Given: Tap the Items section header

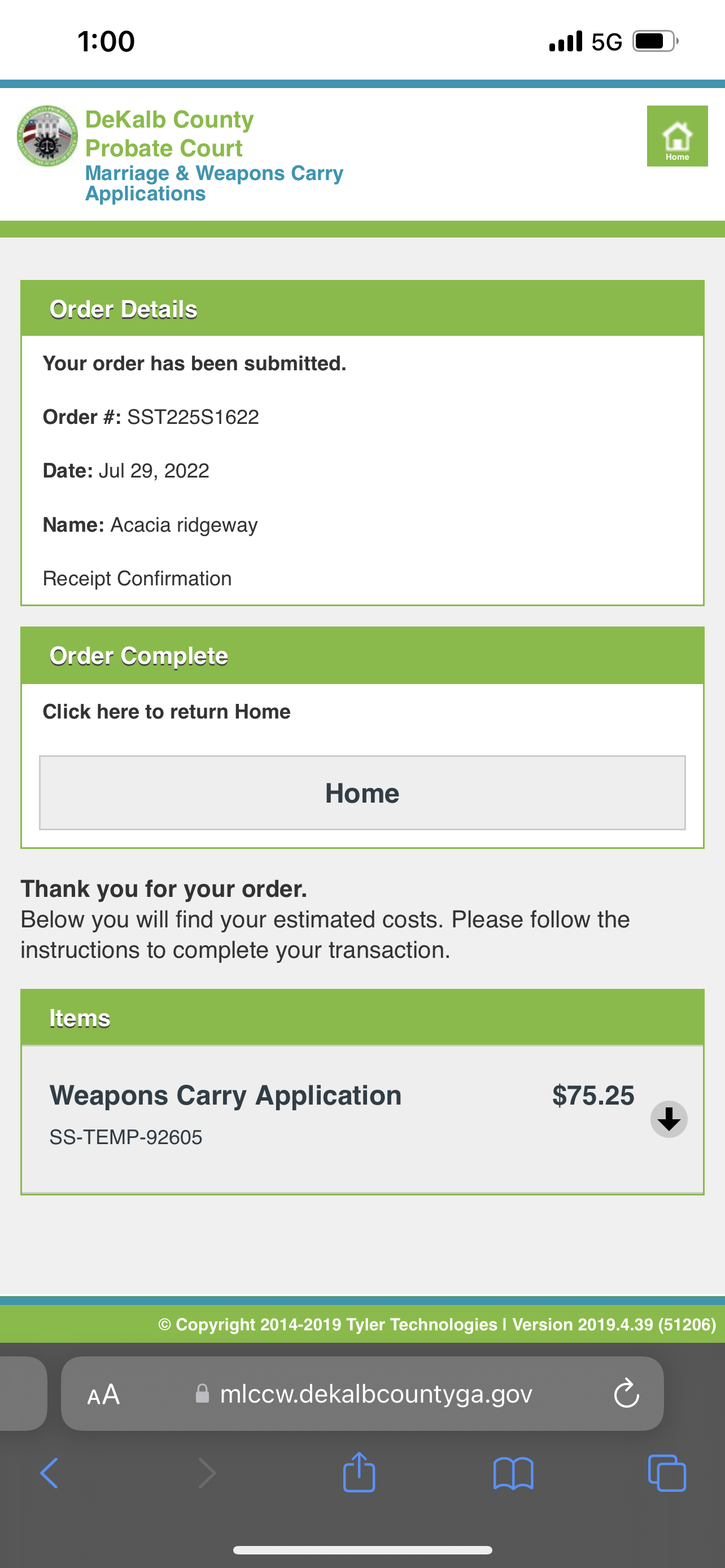Looking at the screenshot, I should tap(362, 1018).
